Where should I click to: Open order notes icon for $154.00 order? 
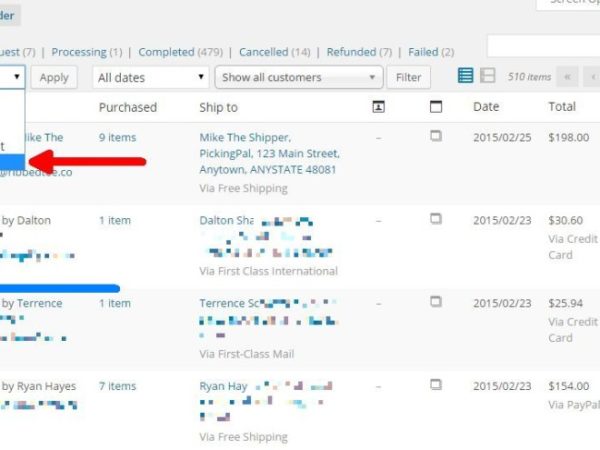(436, 385)
